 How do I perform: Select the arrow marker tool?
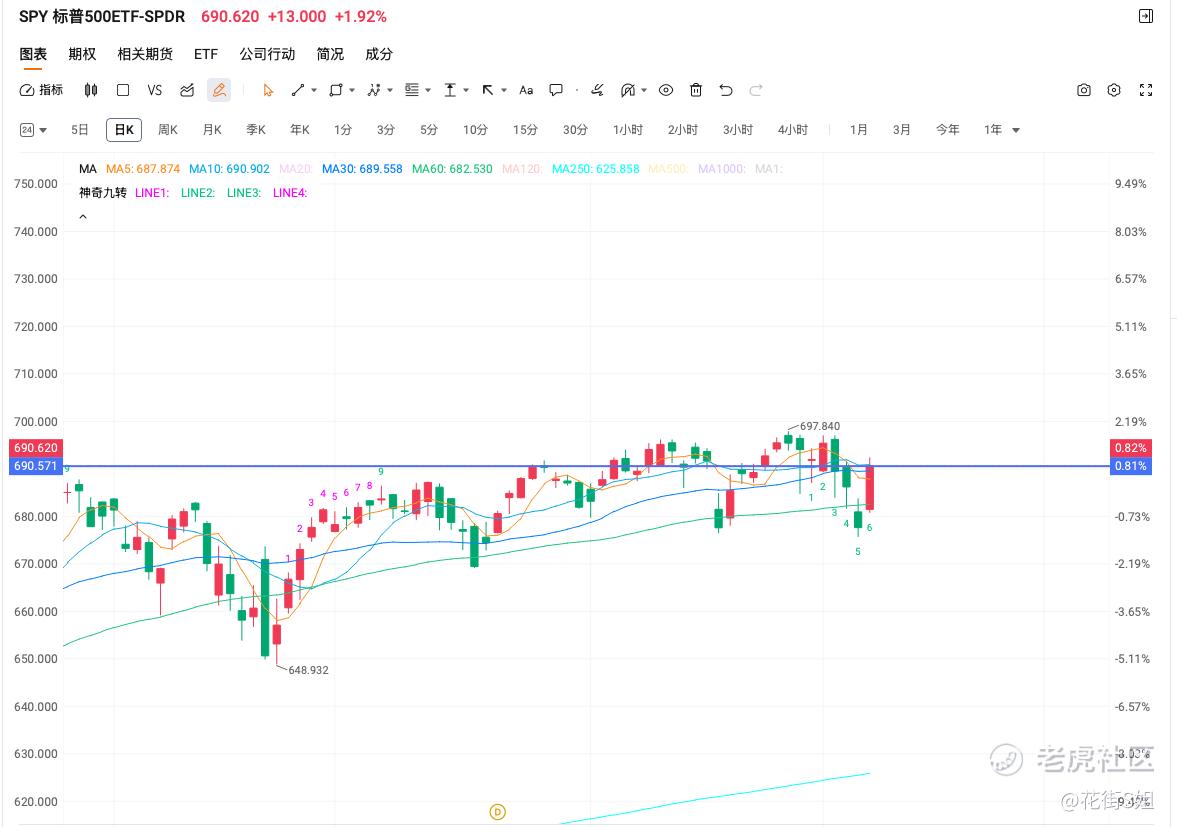click(488, 90)
